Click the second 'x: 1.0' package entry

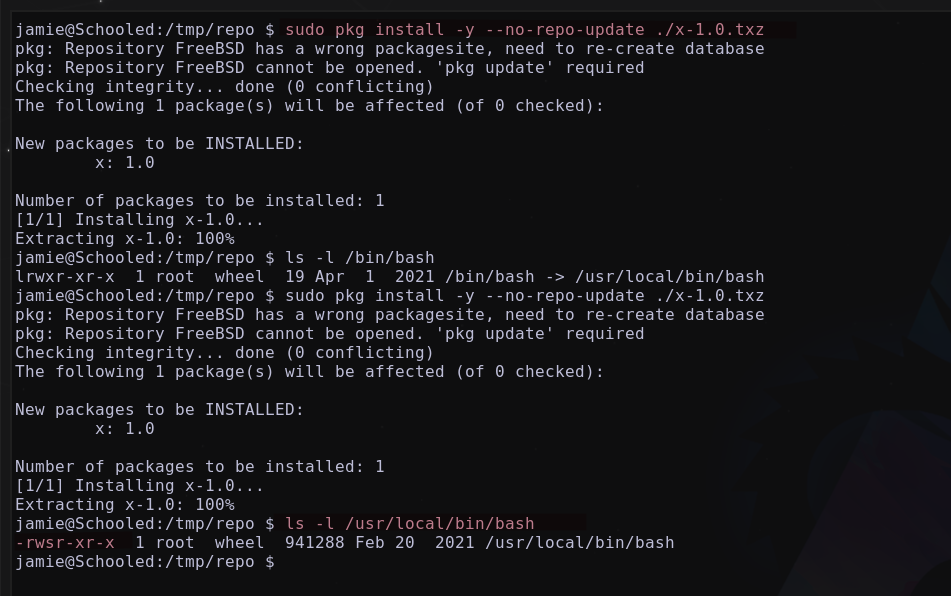[x=125, y=429]
